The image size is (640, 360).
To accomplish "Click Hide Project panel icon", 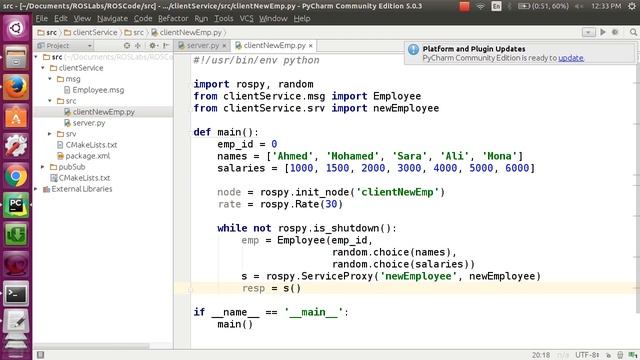I will [166, 45].
